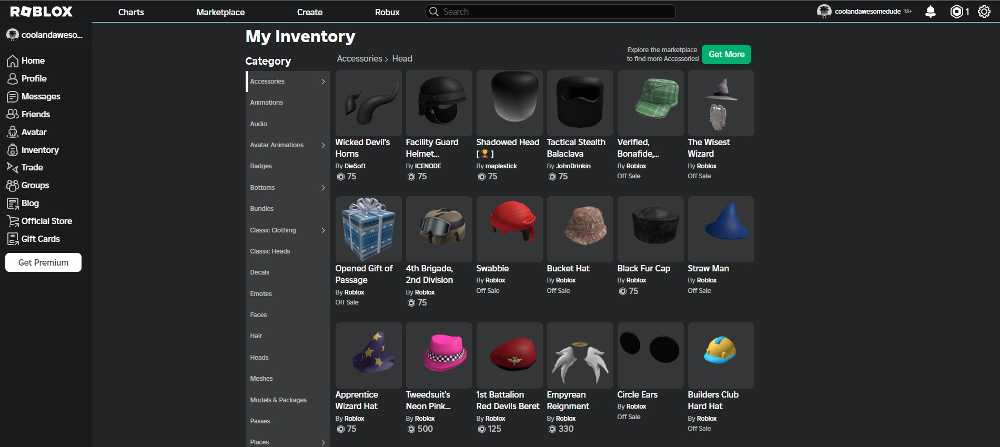Expand the Avatar Animations category
The image size is (1000, 447).
coord(288,145)
